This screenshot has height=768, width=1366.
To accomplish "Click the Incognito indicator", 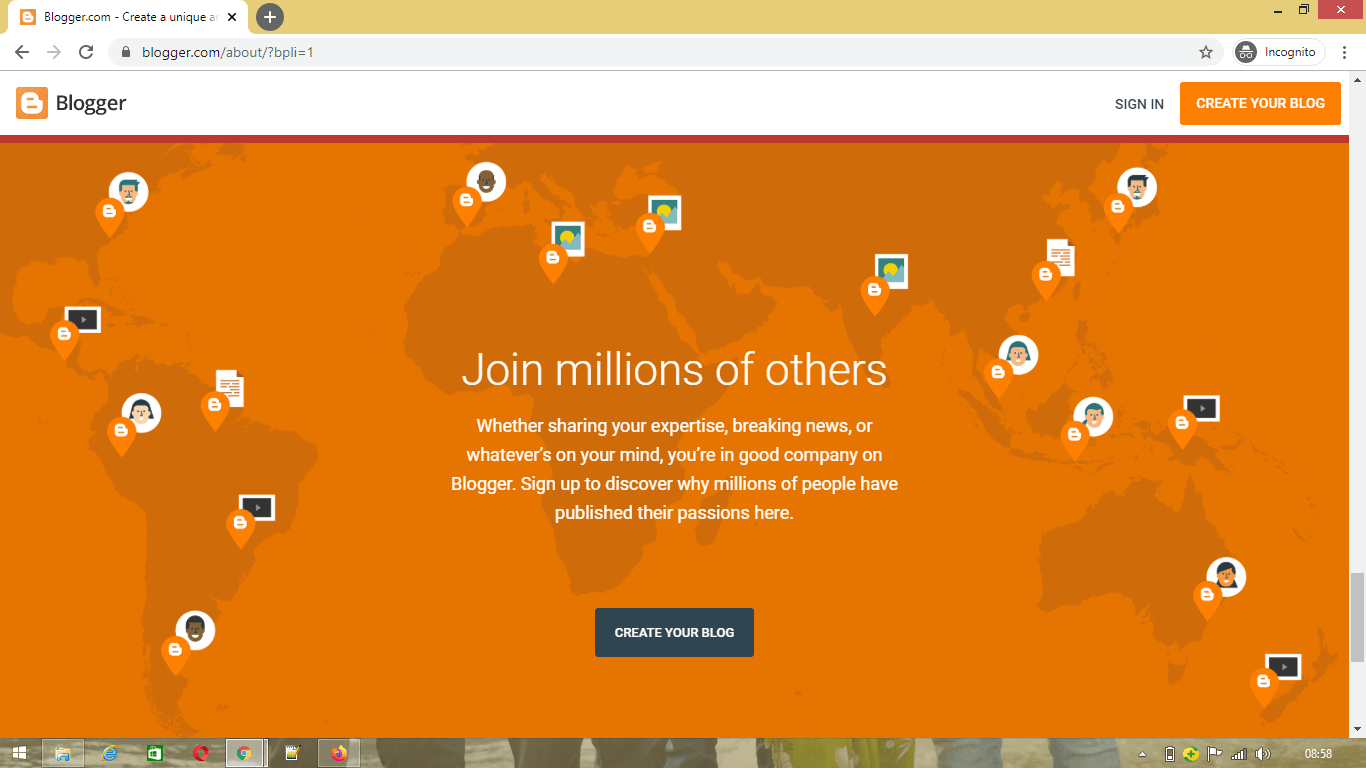I will (x=1279, y=52).
